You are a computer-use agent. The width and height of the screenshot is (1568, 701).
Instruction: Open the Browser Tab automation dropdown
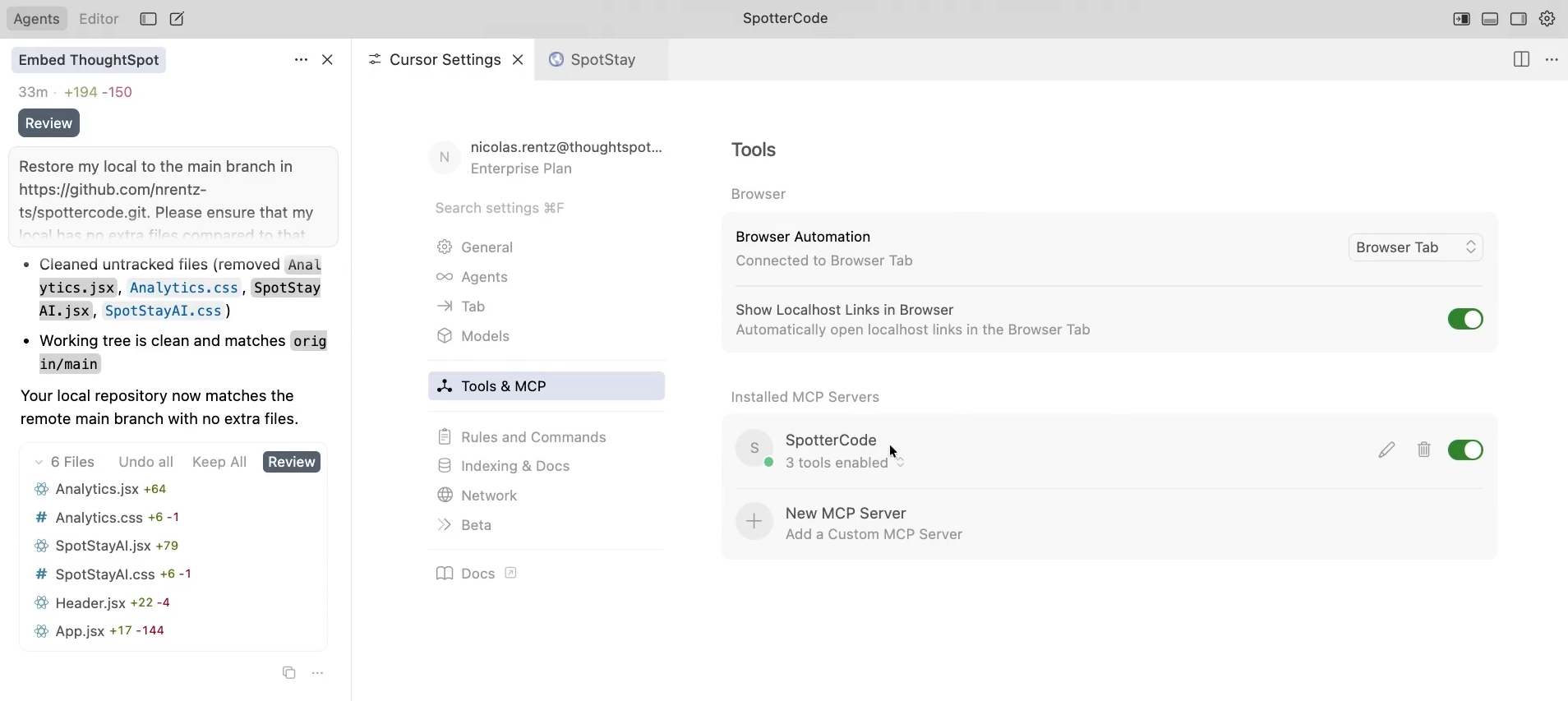pyautogui.click(x=1415, y=248)
